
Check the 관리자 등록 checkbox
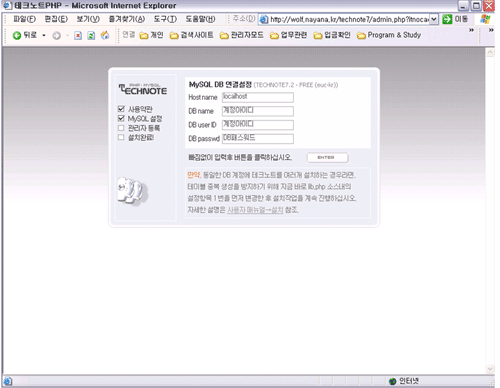[x=121, y=128]
